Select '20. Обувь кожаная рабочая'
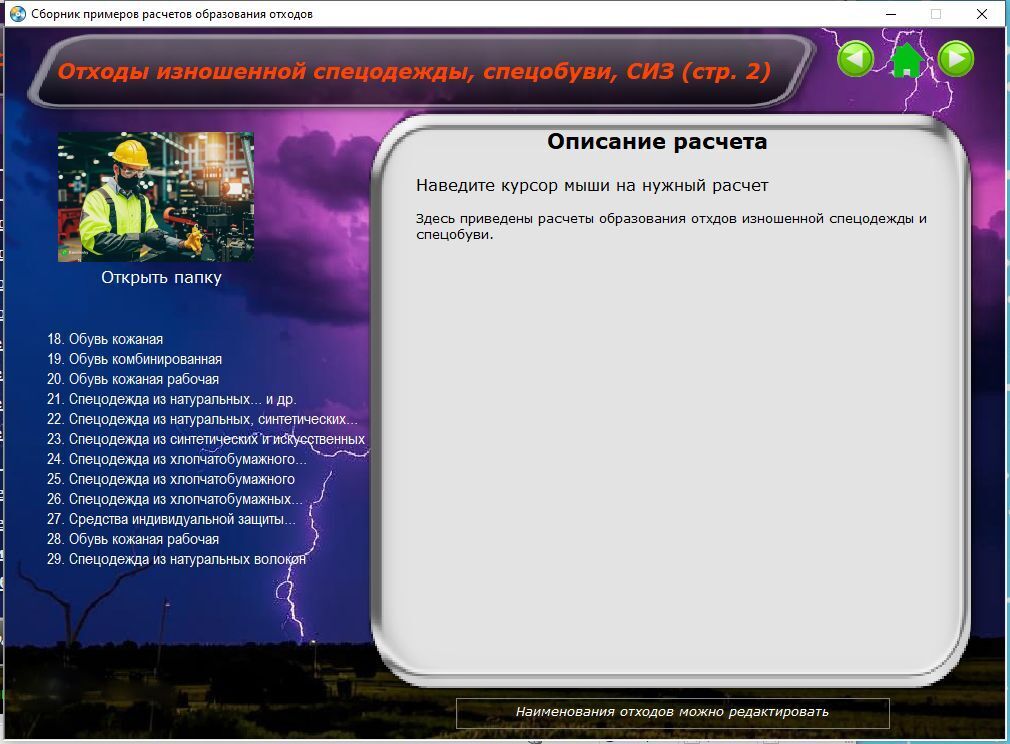Viewport: 1010px width, 744px height. 133,379
